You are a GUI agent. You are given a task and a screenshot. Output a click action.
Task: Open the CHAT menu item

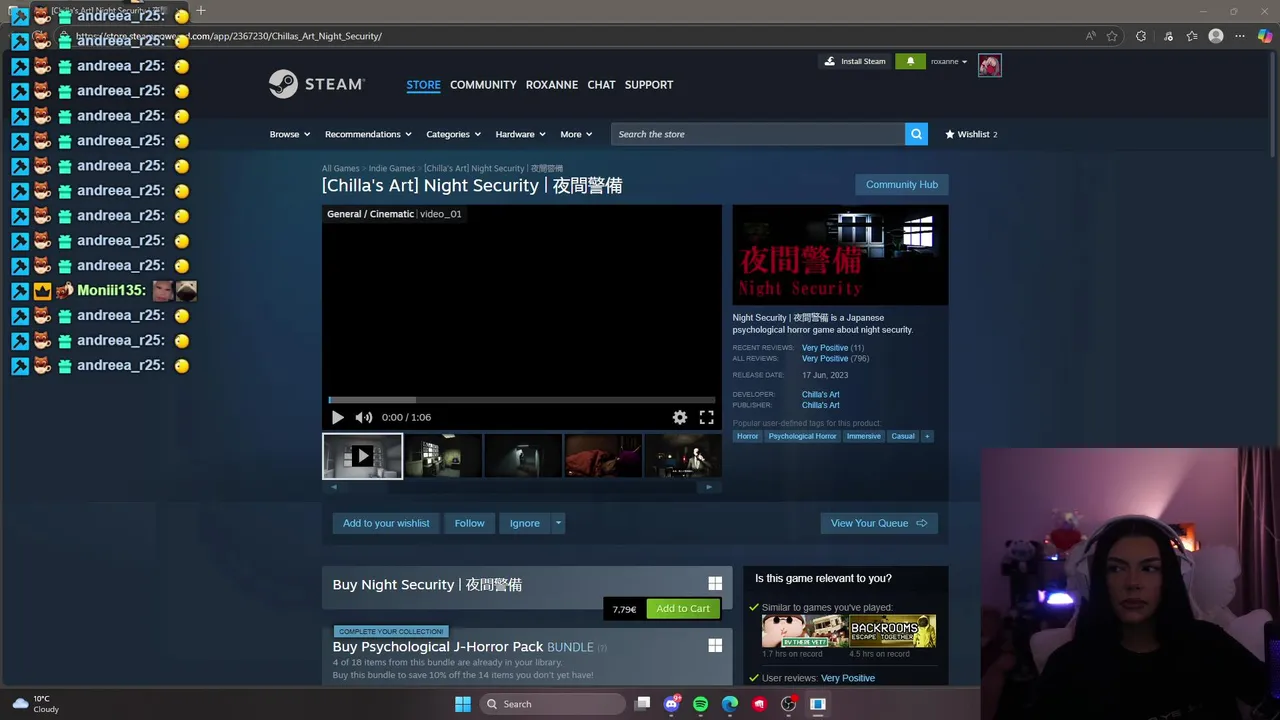(x=601, y=85)
